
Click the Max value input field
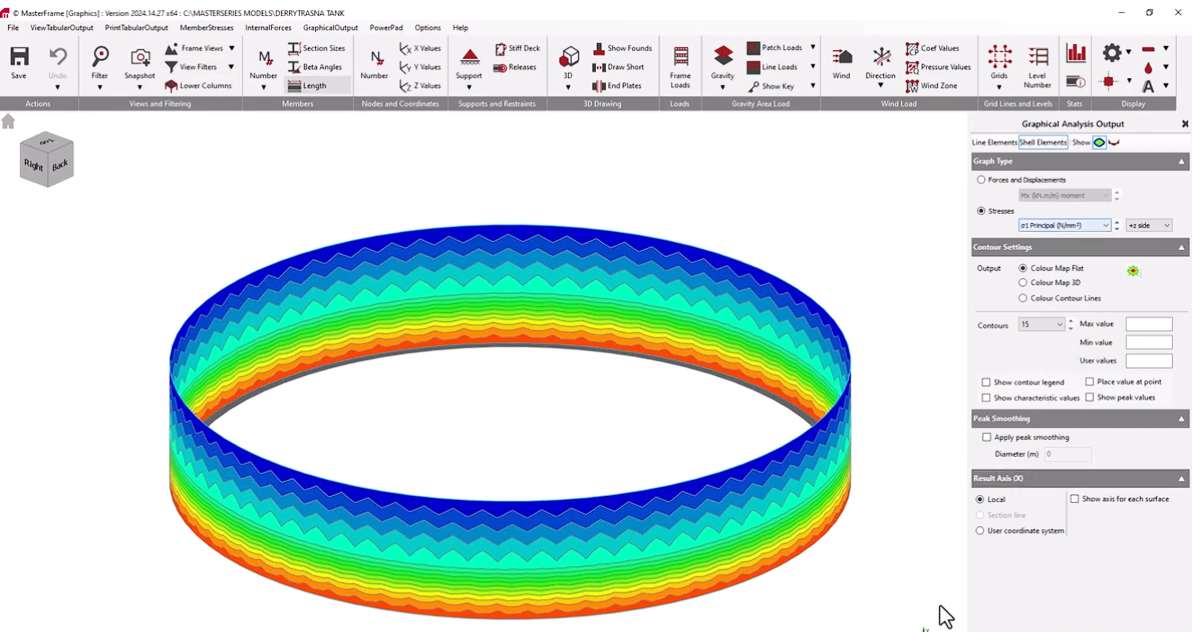click(x=1148, y=324)
